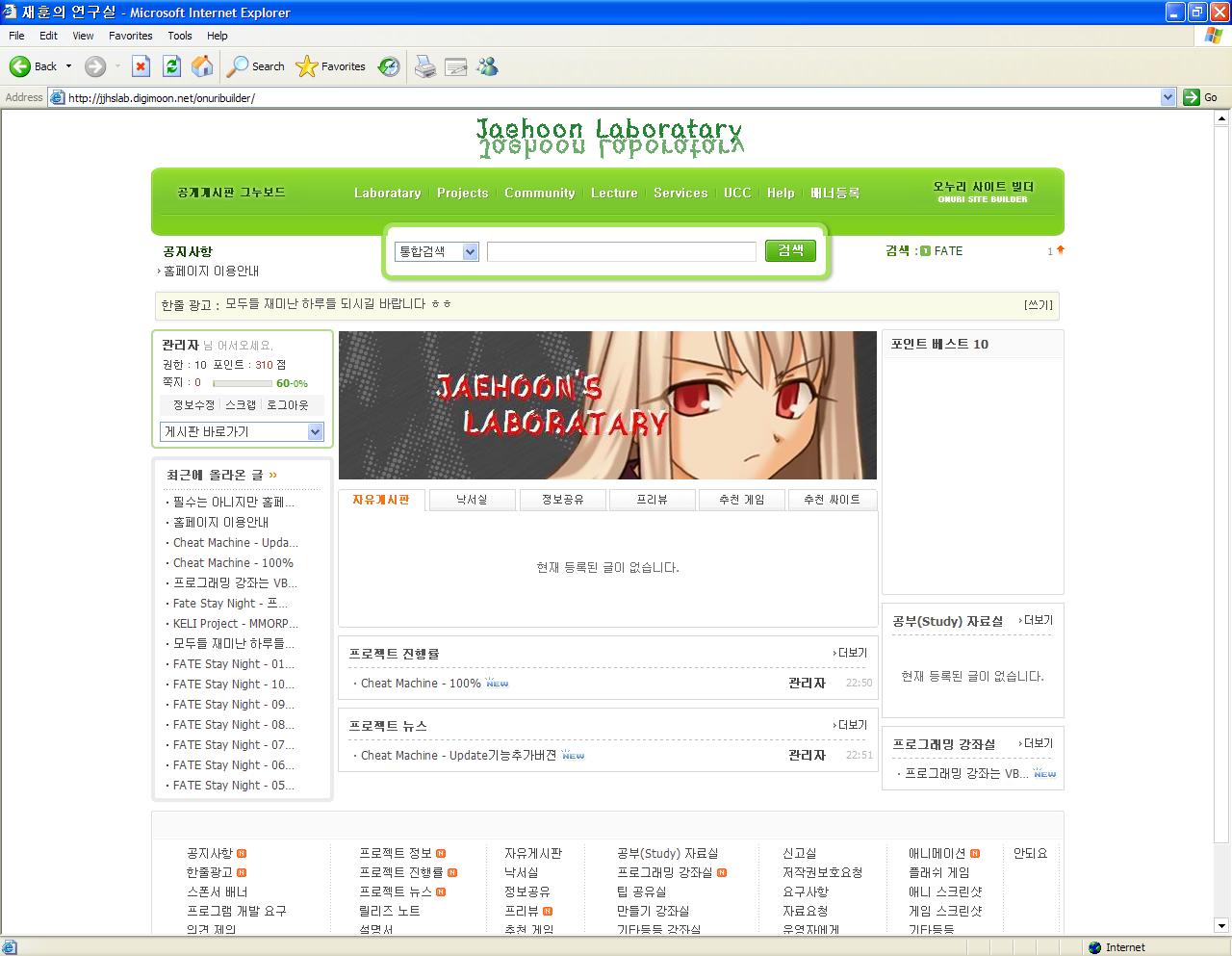1232x956 pixels.
Task: Click the [쓰기] link in the one-line ad
Action: tap(1039, 305)
